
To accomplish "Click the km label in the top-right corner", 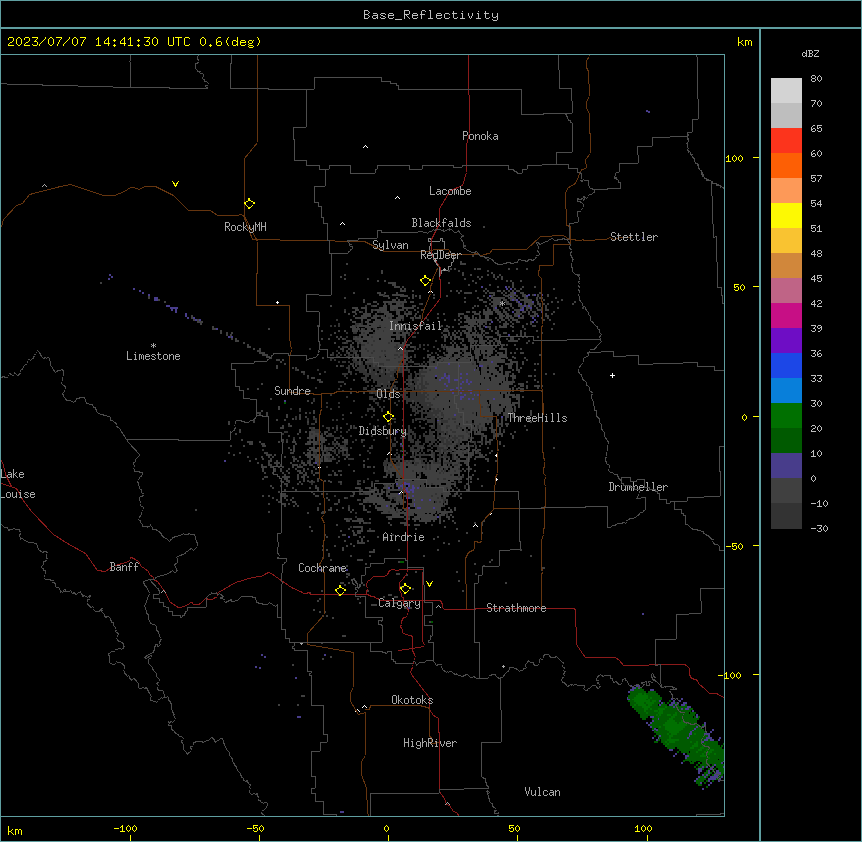I will point(744,42).
